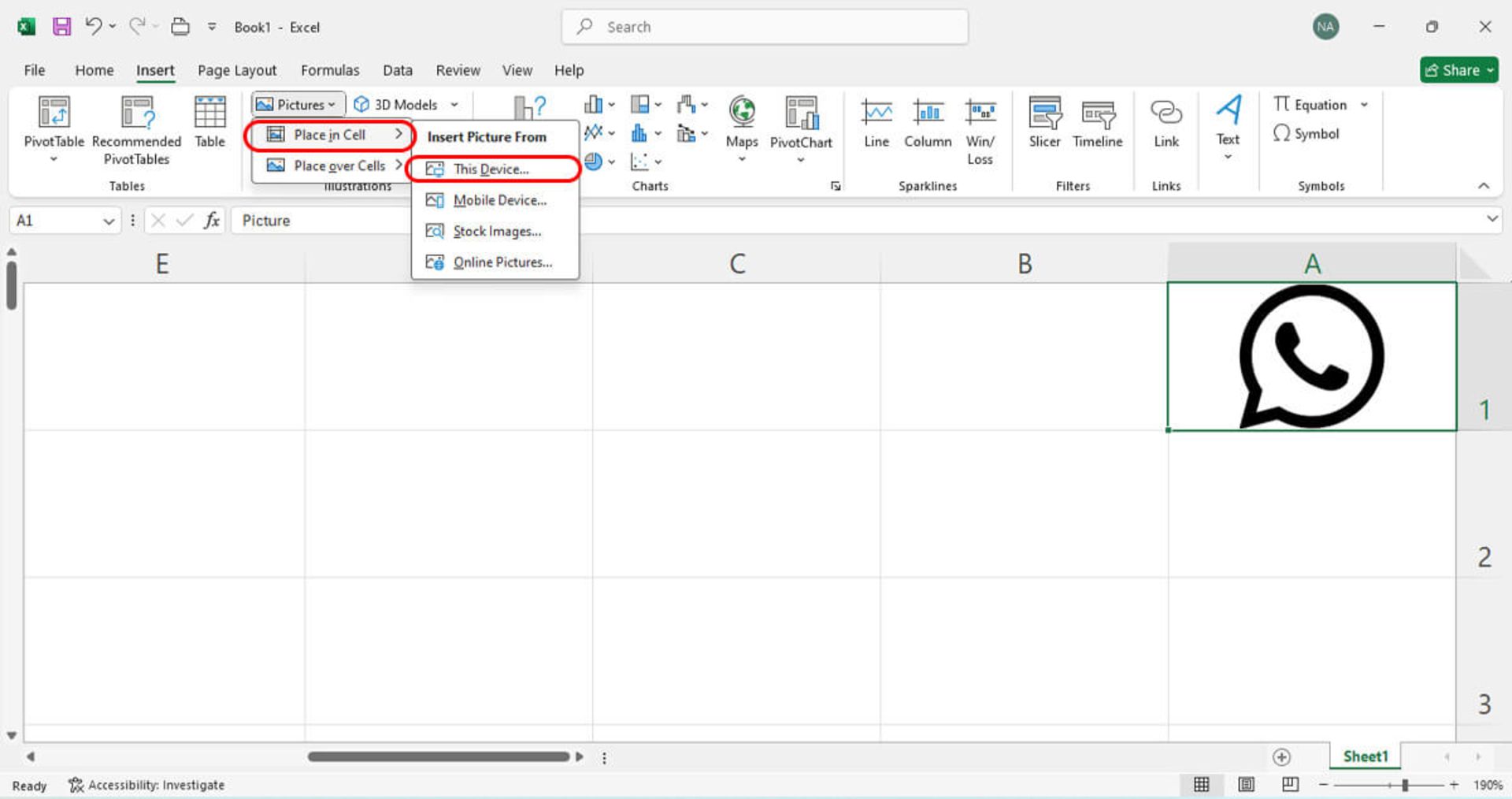Open the Undo history dropdown arrow
The height and width of the screenshot is (799, 1512).
pyautogui.click(x=112, y=26)
